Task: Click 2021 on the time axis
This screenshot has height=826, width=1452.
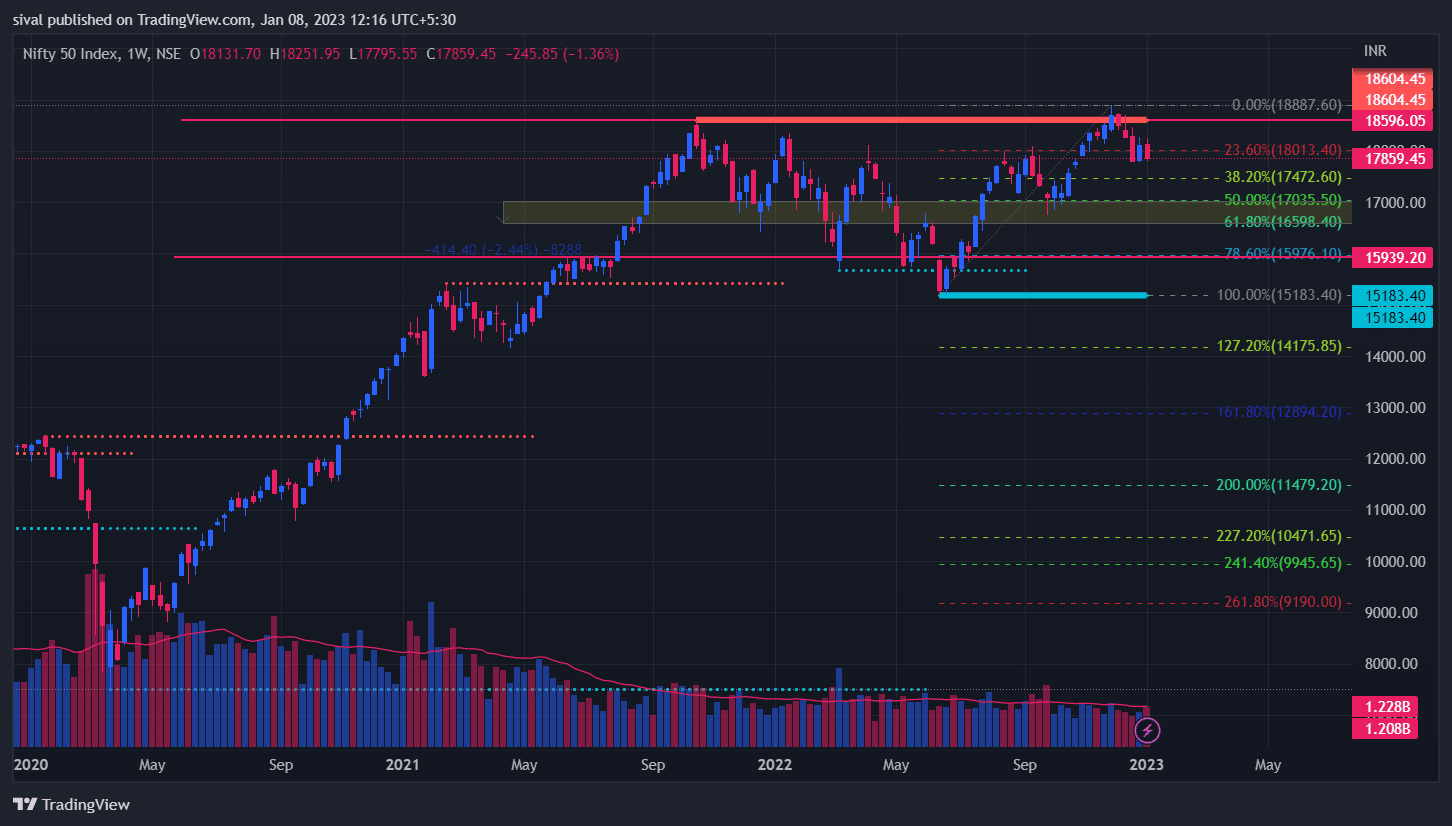Action: [x=402, y=765]
